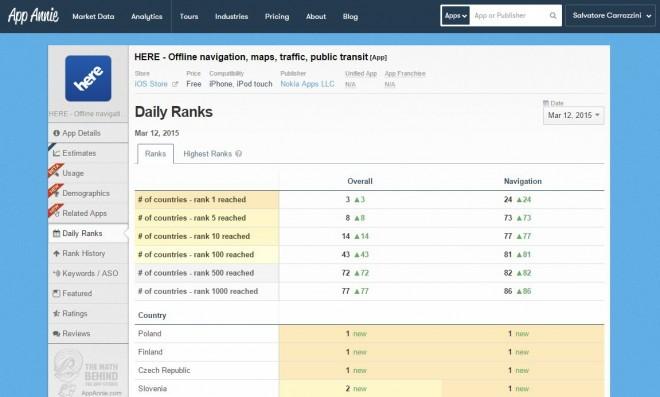Select the Poland country row

click(370, 333)
